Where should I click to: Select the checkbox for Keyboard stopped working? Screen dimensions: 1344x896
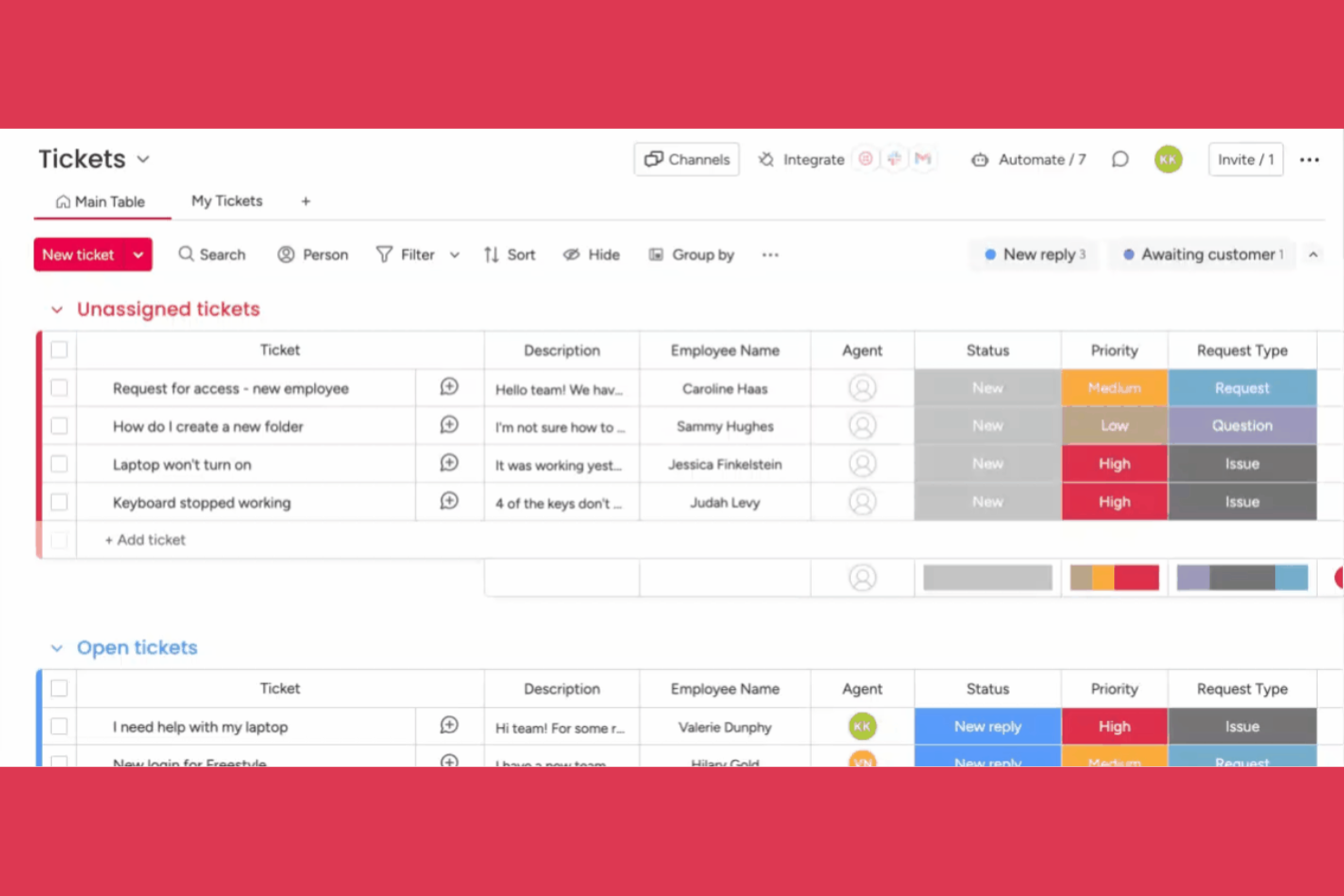[x=58, y=502]
